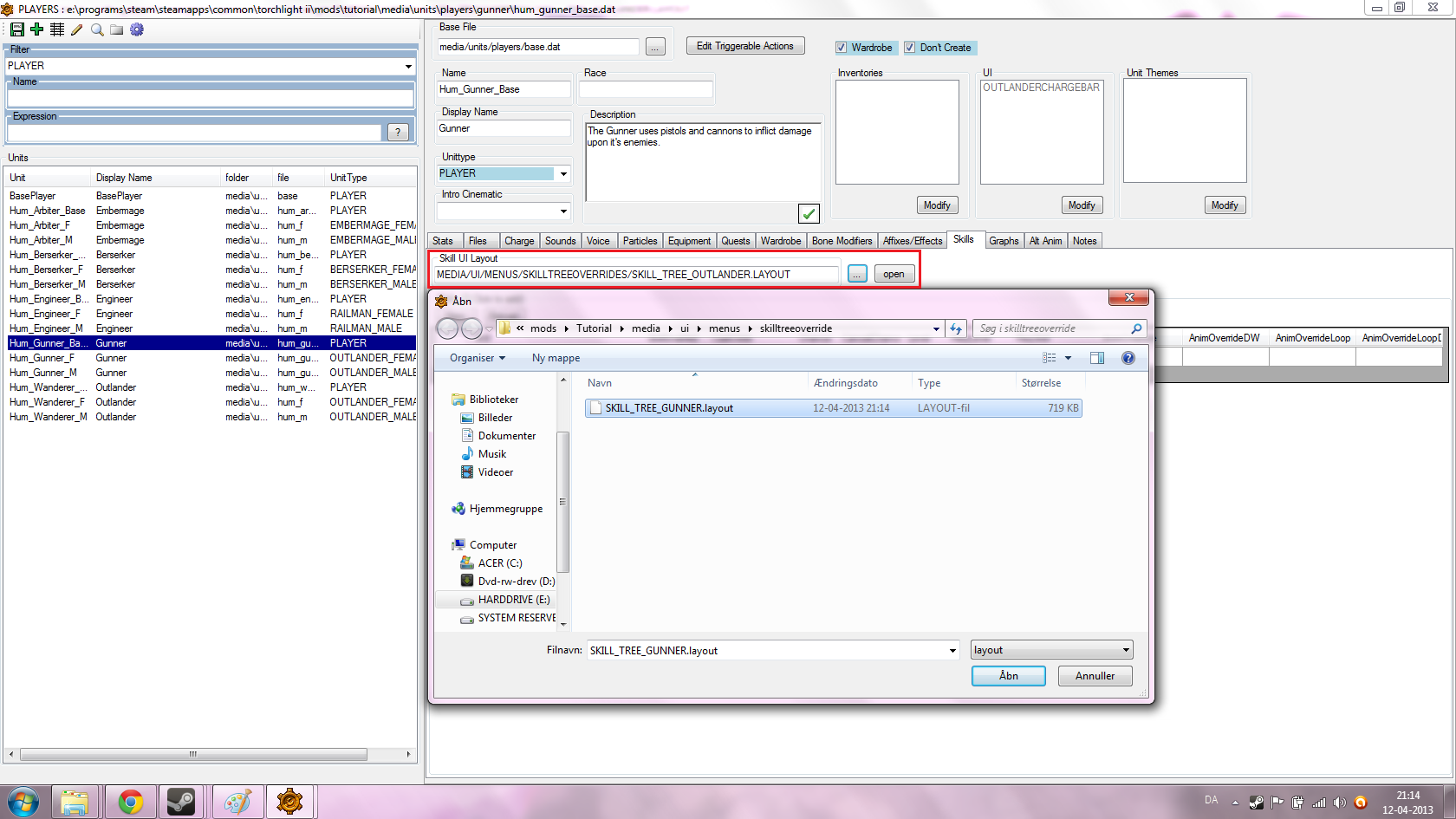Open the Intro Cinematic dropdown
Viewport: 1456px width, 819px height.
(563, 211)
